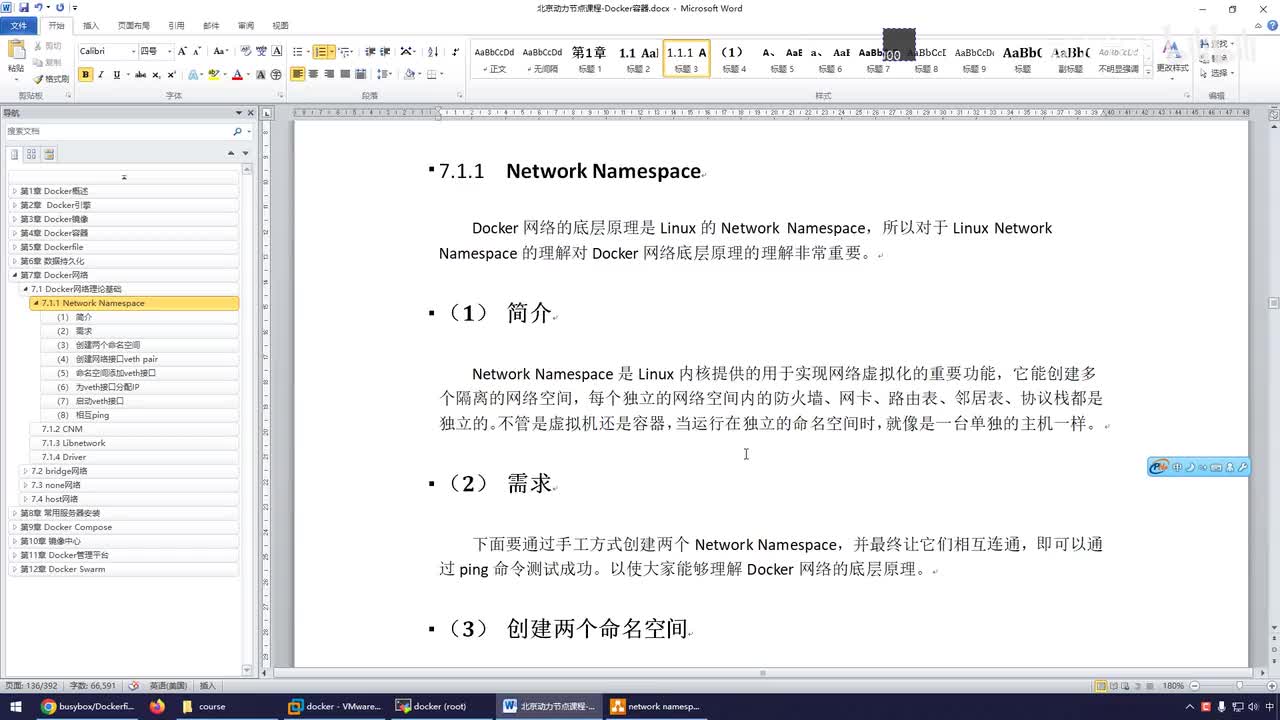The height and width of the screenshot is (720, 1280).
Task: Expand 第1章 Docker概述 in navigation tree
Action: coord(14,191)
